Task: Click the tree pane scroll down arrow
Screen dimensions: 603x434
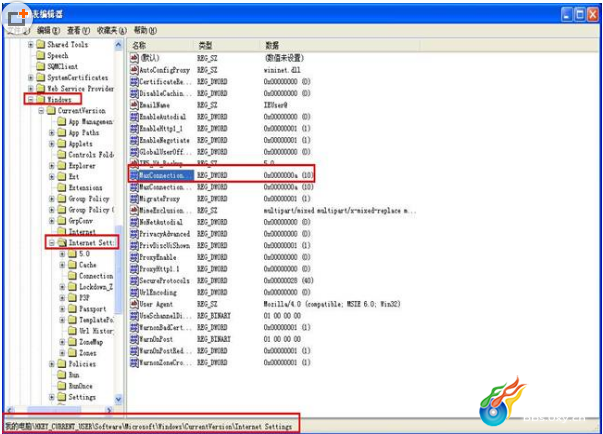Action: click(118, 399)
